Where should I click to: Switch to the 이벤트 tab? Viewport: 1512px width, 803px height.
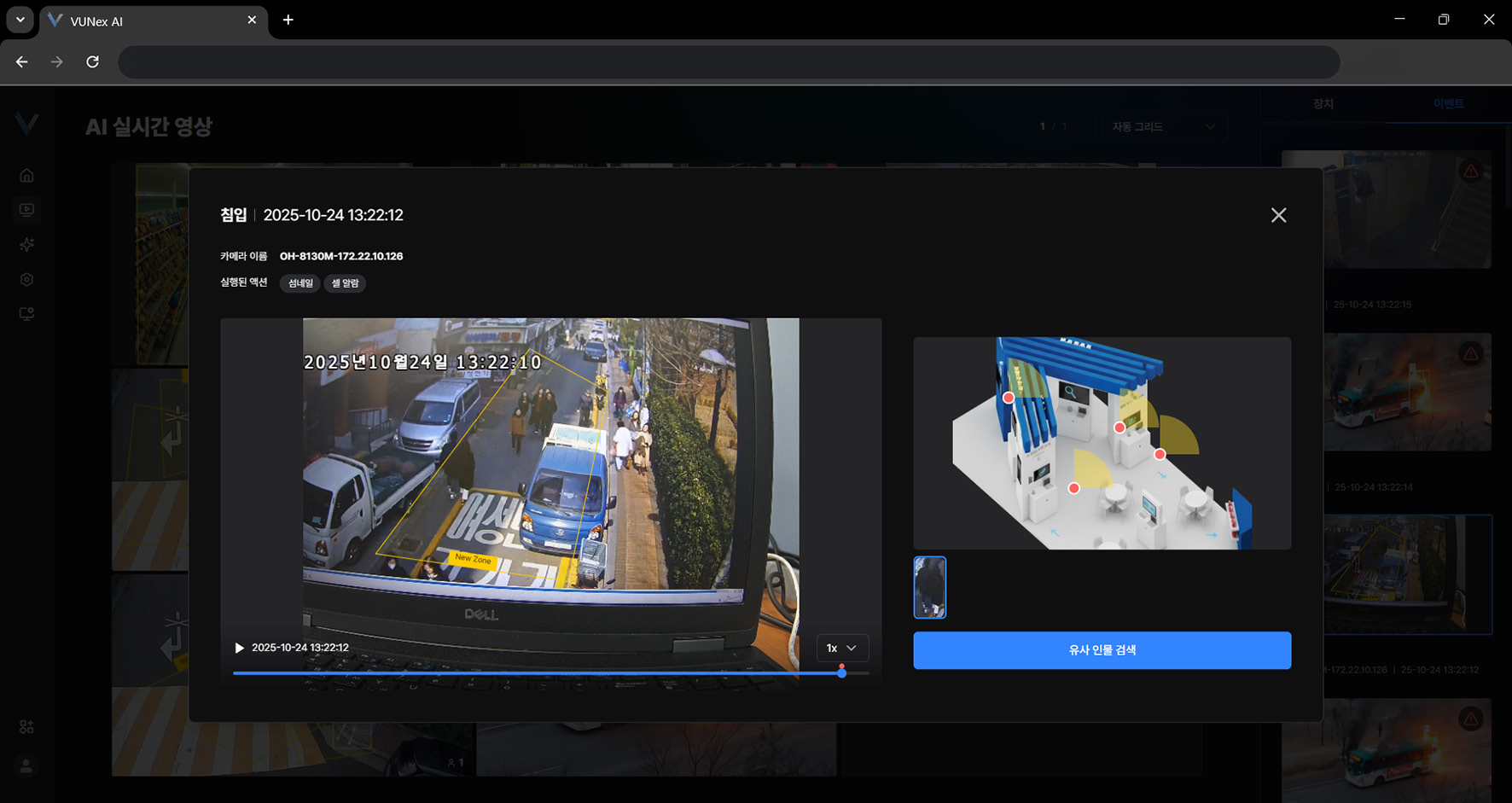[x=1448, y=104]
